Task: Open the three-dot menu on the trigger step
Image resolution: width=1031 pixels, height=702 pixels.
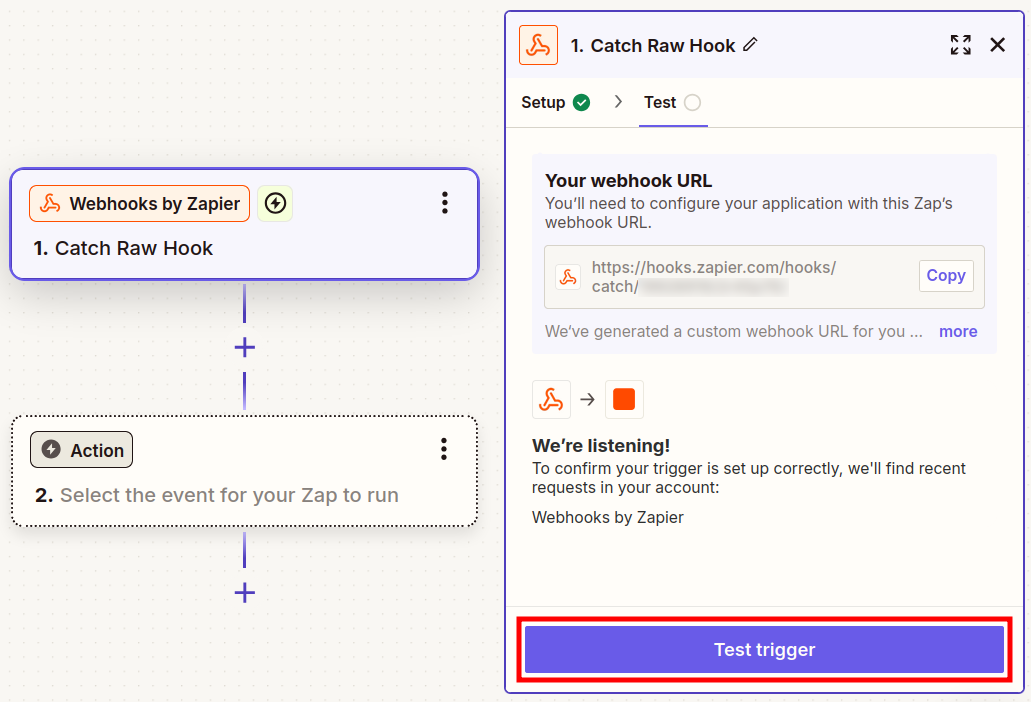Action: coord(445,203)
